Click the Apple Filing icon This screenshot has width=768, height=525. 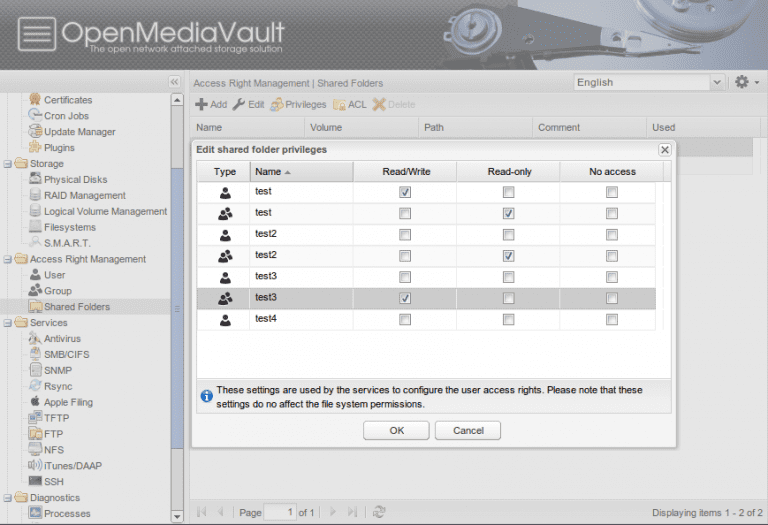pos(35,402)
